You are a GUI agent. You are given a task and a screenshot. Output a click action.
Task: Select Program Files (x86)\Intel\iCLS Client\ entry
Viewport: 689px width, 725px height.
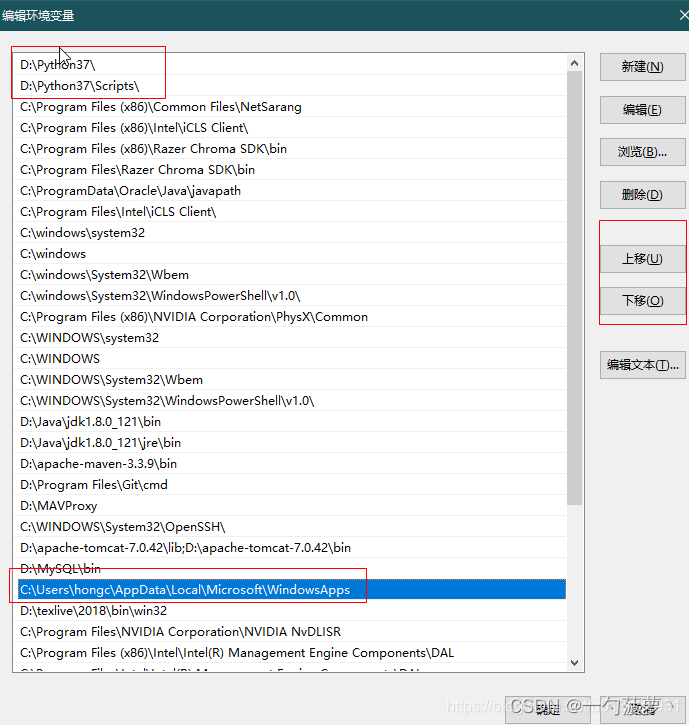(x=289, y=128)
